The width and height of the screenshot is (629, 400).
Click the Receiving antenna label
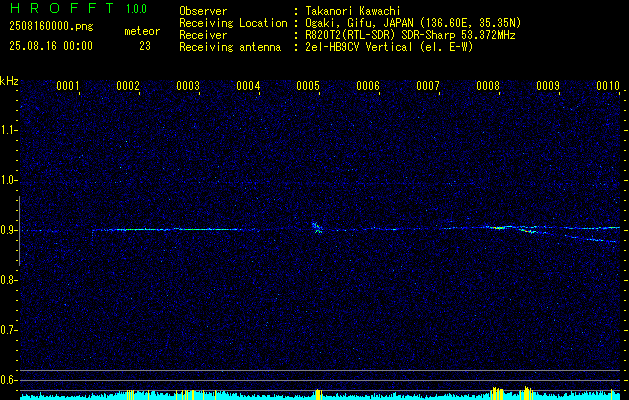[x=230, y=47]
